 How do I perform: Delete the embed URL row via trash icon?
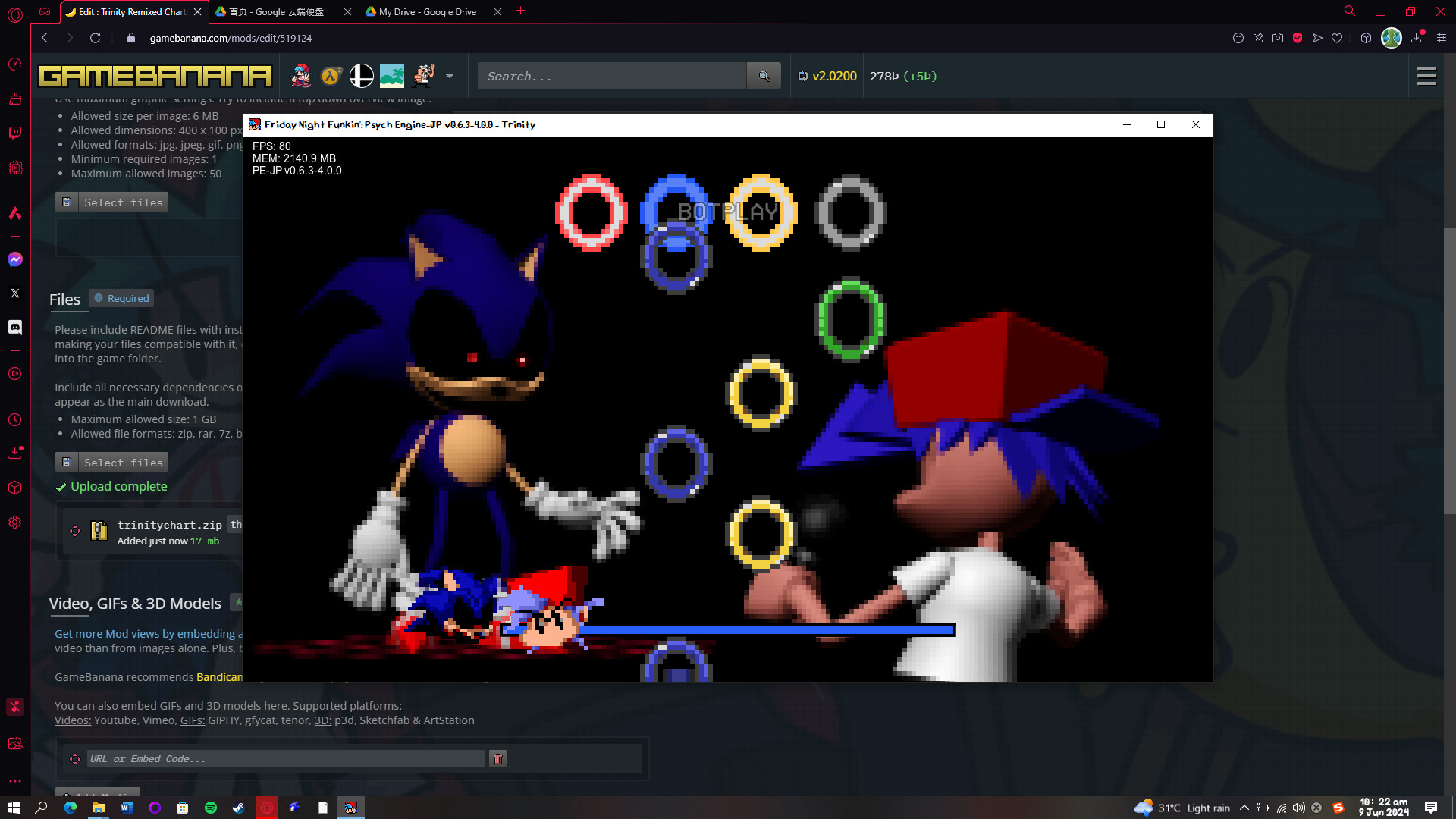tap(497, 758)
